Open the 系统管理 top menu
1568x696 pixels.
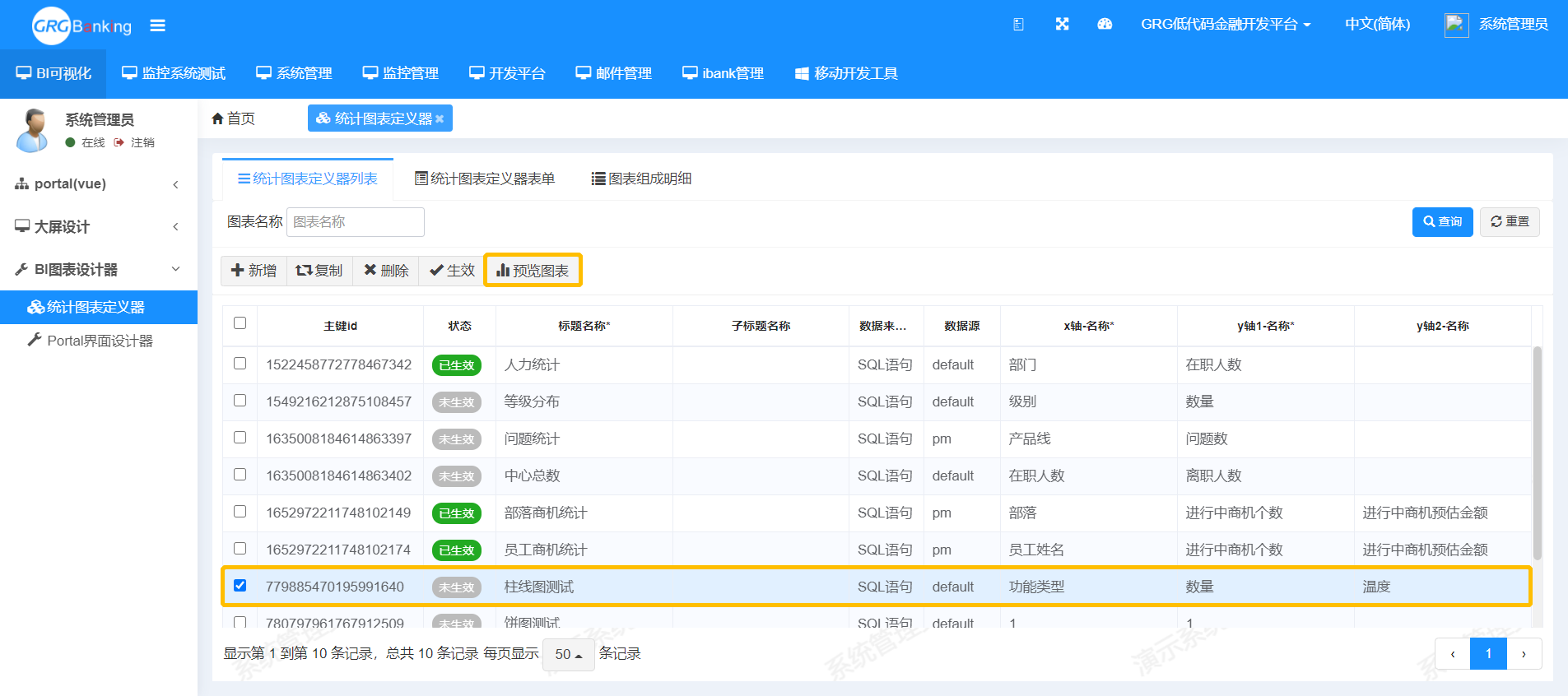(x=294, y=73)
